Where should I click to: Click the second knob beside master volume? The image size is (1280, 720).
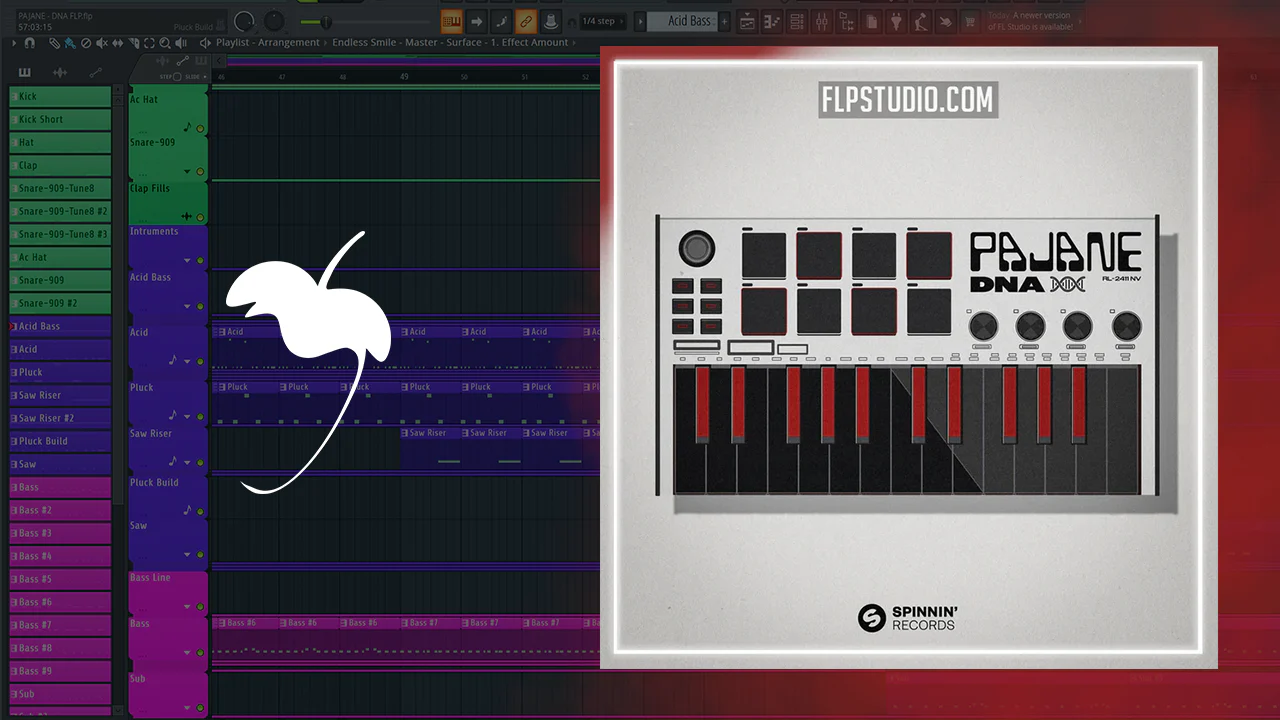273,21
